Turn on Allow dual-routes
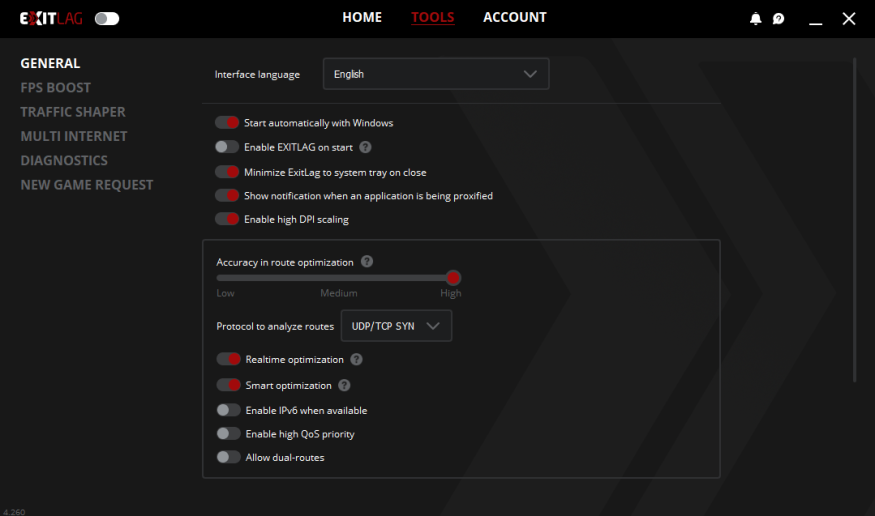Screen dimensions: 875x516 [228, 457]
